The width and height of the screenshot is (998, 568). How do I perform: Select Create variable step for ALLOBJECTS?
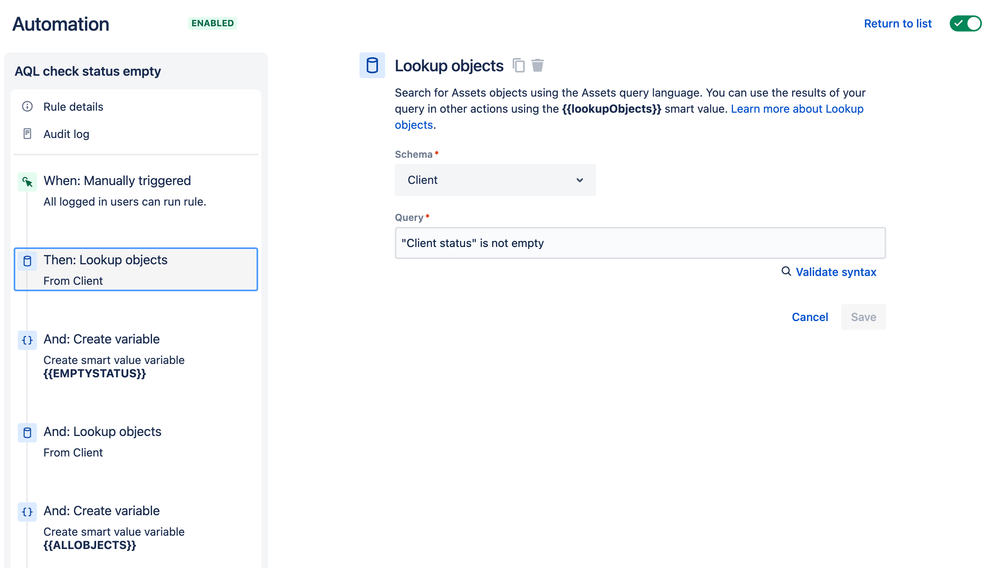(136, 527)
